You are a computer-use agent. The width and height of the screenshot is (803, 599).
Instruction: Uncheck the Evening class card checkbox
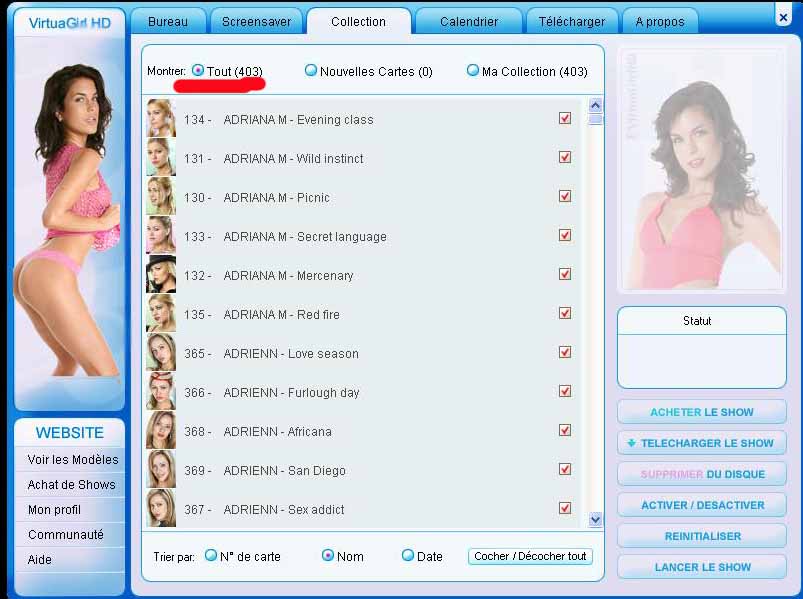pyautogui.click(x=565, y=118)
